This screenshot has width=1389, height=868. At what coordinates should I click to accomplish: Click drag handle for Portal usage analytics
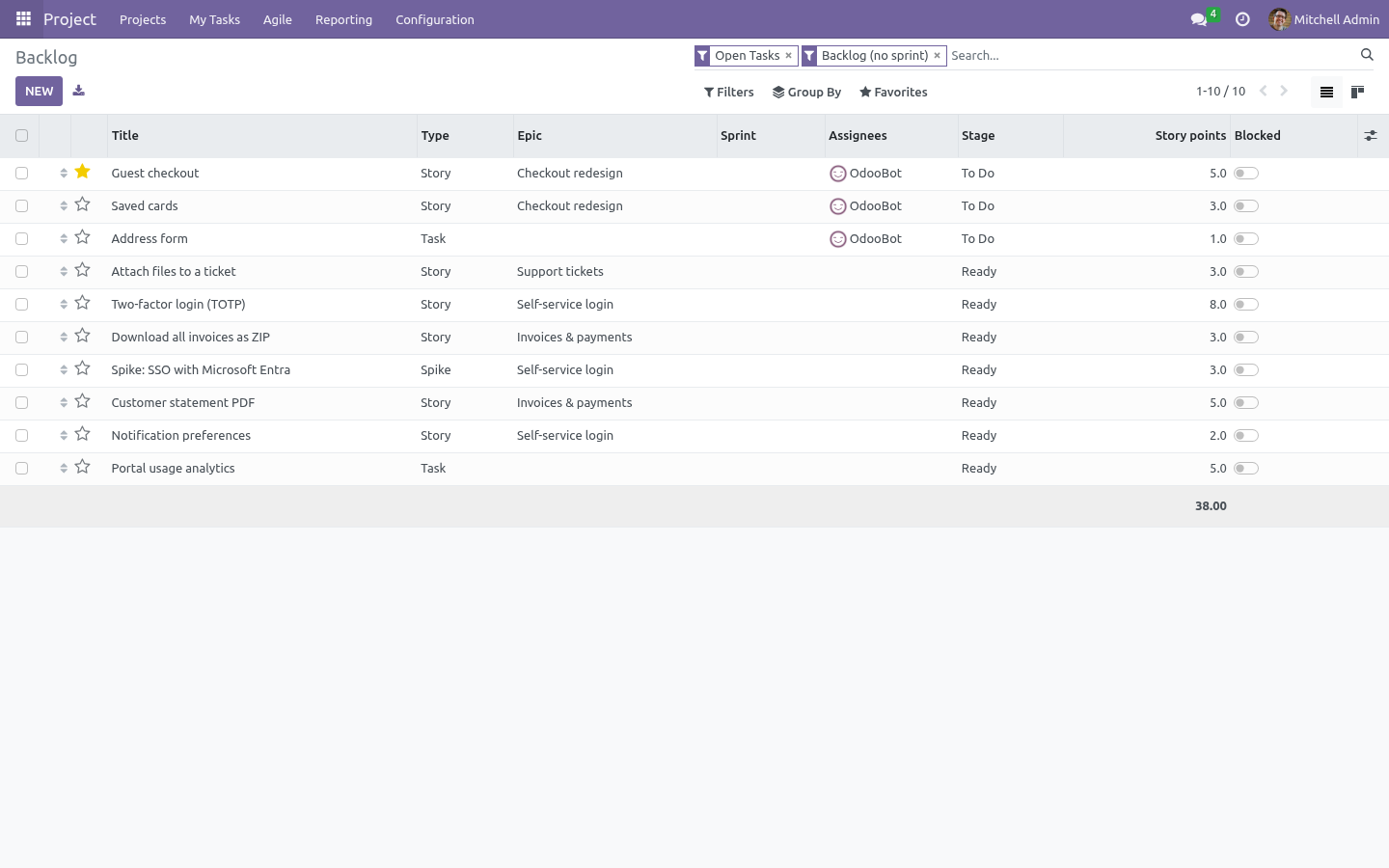(x=64, y=468)
